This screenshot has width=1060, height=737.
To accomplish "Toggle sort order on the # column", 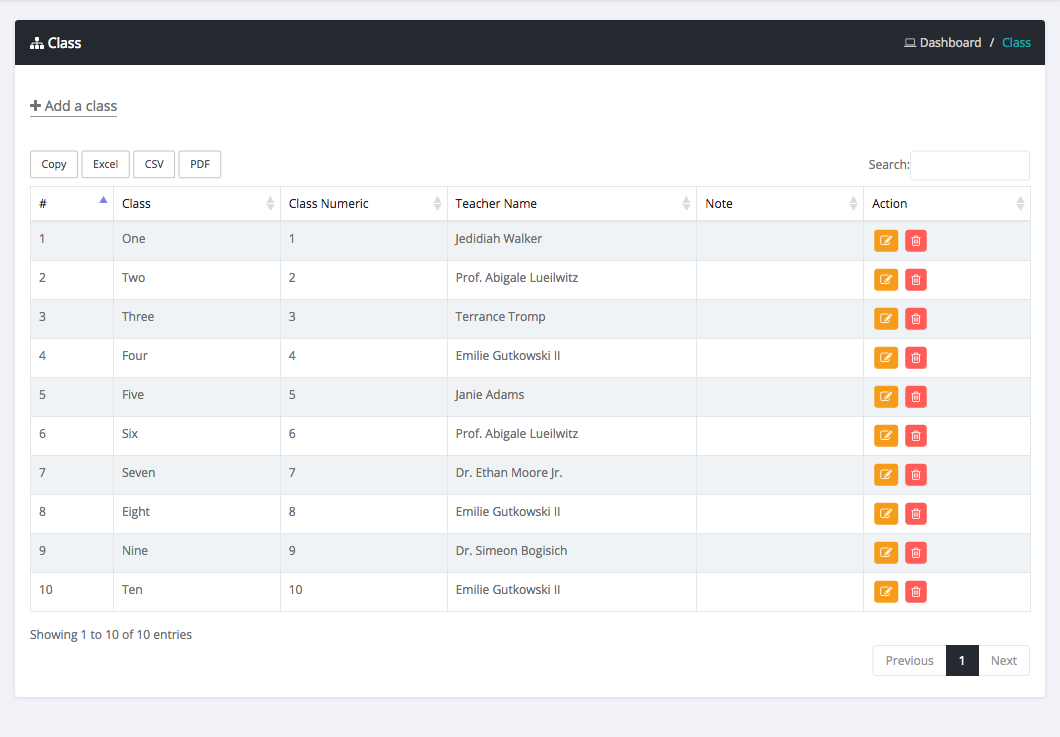I will pyautogui.click(x=71, y=204).
